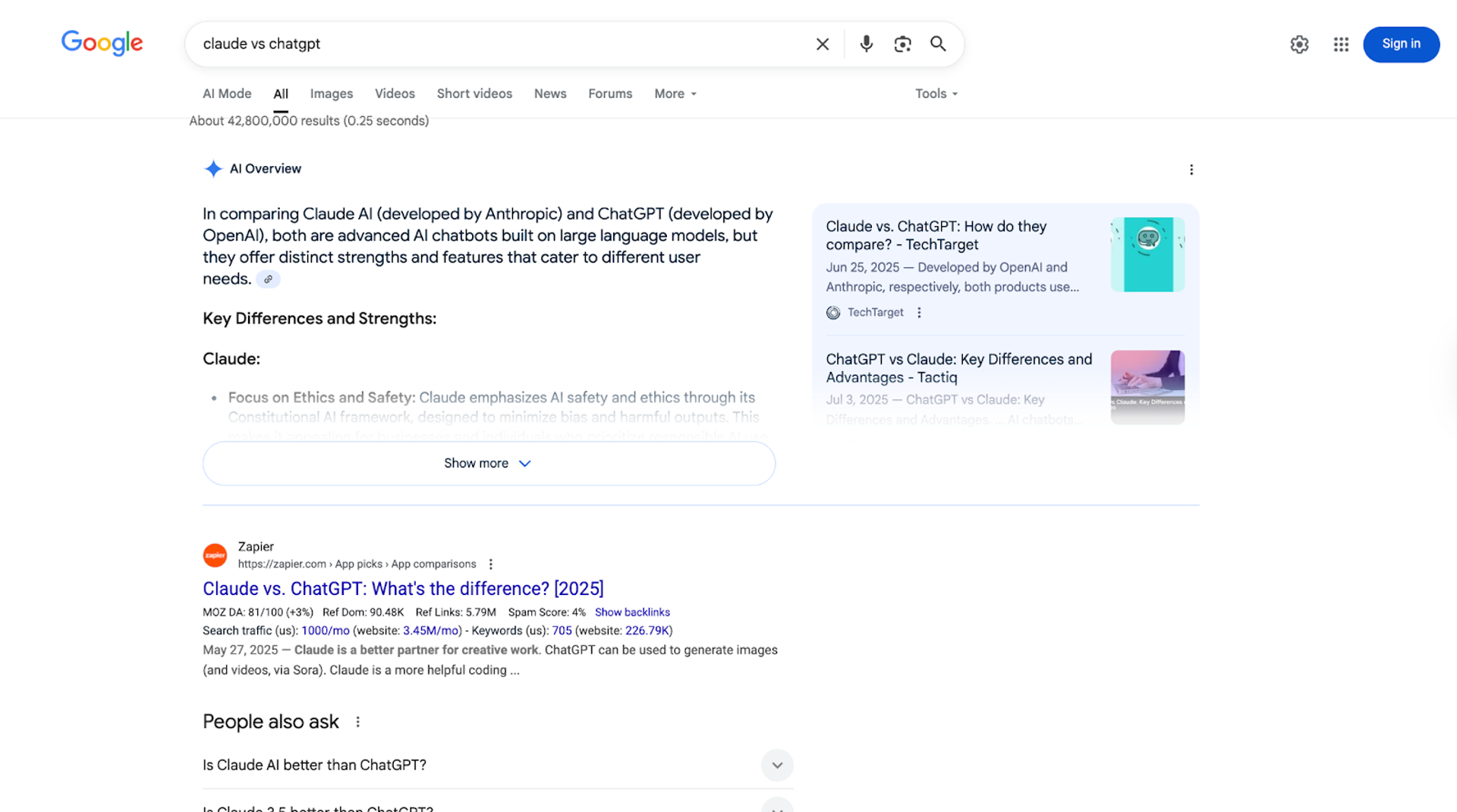Clear the search query with X
The height and width of the screenshot is (812, 1457).
point(823,44)
